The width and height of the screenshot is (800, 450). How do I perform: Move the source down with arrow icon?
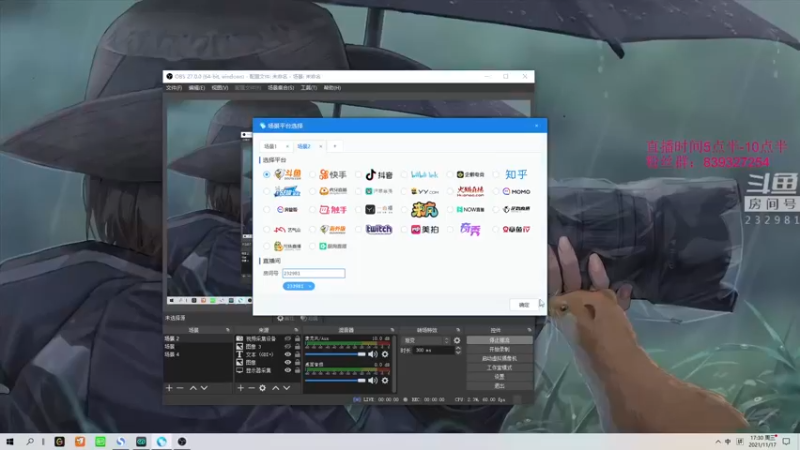click(x=287, y=388)
